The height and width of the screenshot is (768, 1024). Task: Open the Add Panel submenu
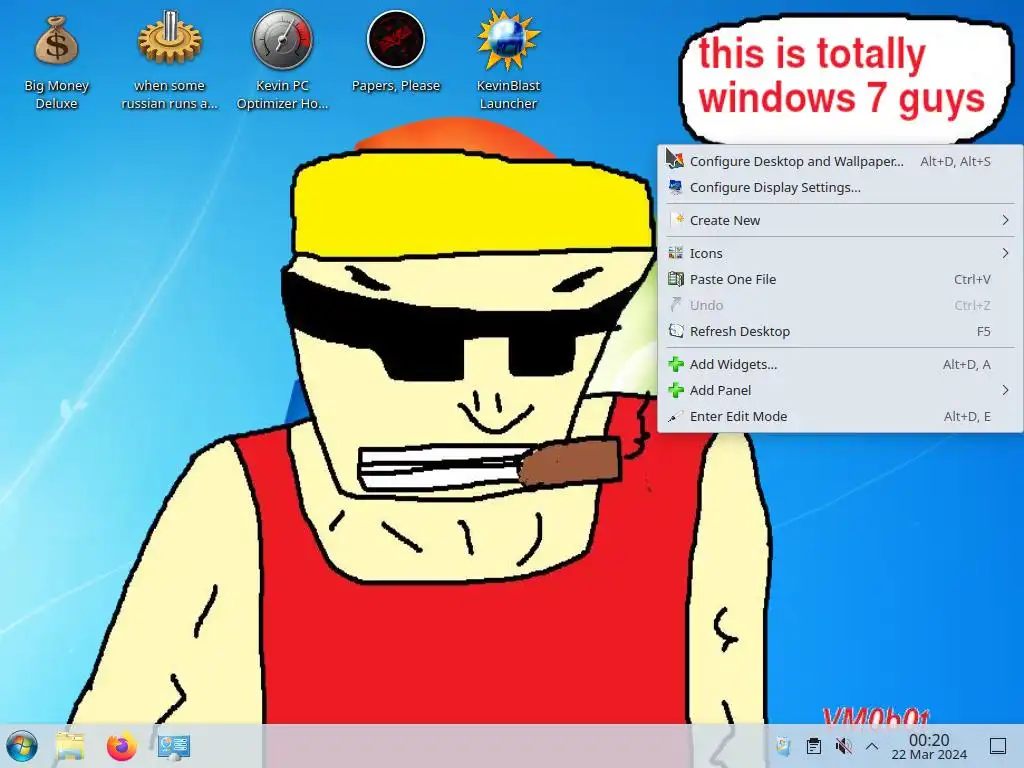[x=840, y=390]
